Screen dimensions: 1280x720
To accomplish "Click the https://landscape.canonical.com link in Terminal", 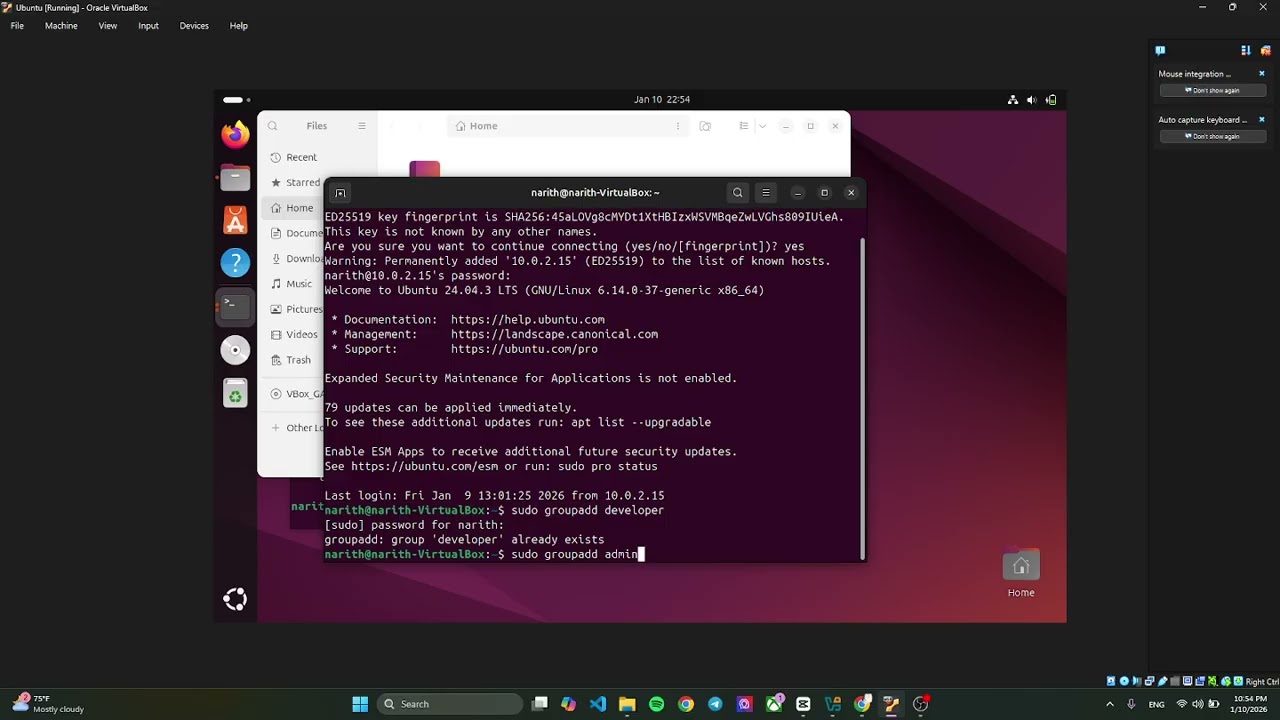I will [x=554, y=334].
